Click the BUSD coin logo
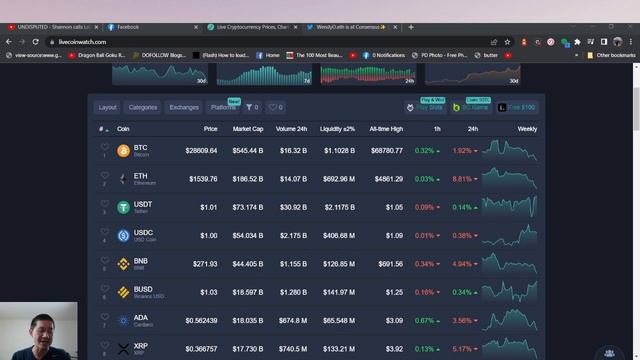The width and height of the screenshot is (640, 360). pyautogui.click(x=123, y=292)
